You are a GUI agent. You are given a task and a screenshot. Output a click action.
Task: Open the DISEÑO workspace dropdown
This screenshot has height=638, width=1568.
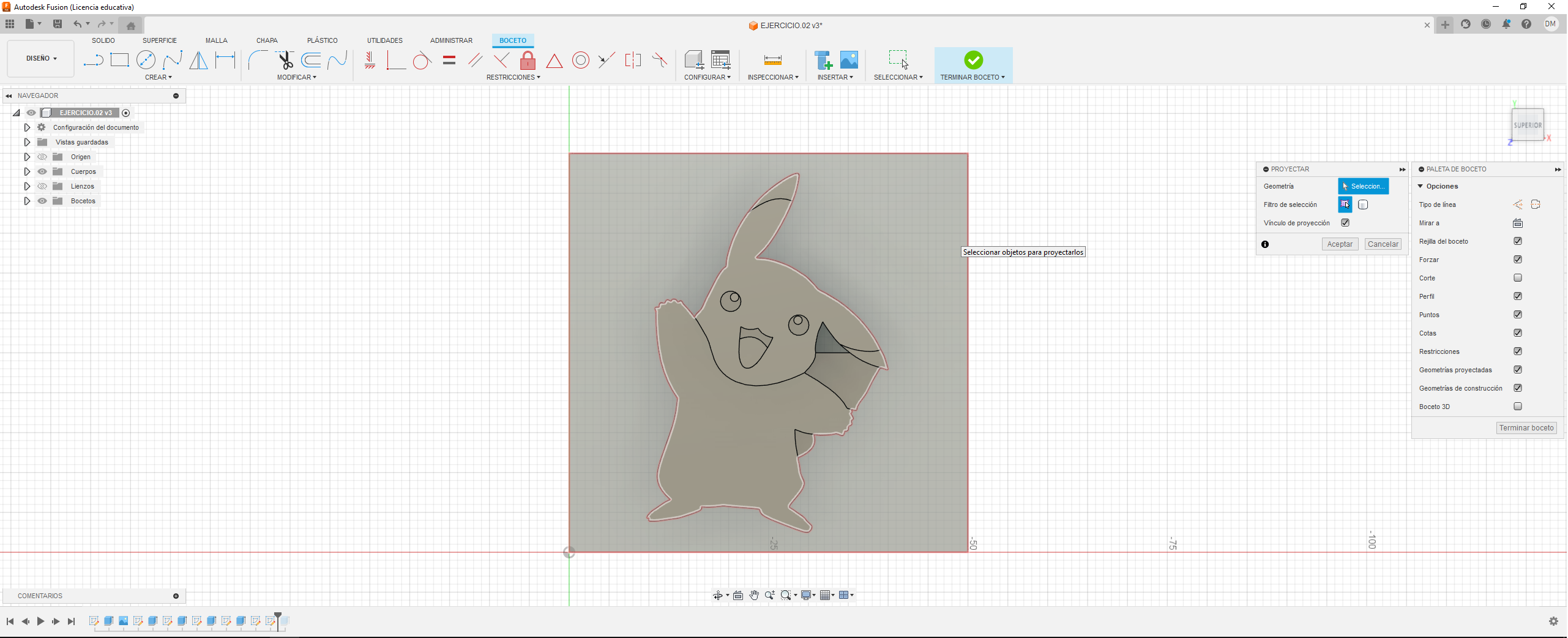41,59
